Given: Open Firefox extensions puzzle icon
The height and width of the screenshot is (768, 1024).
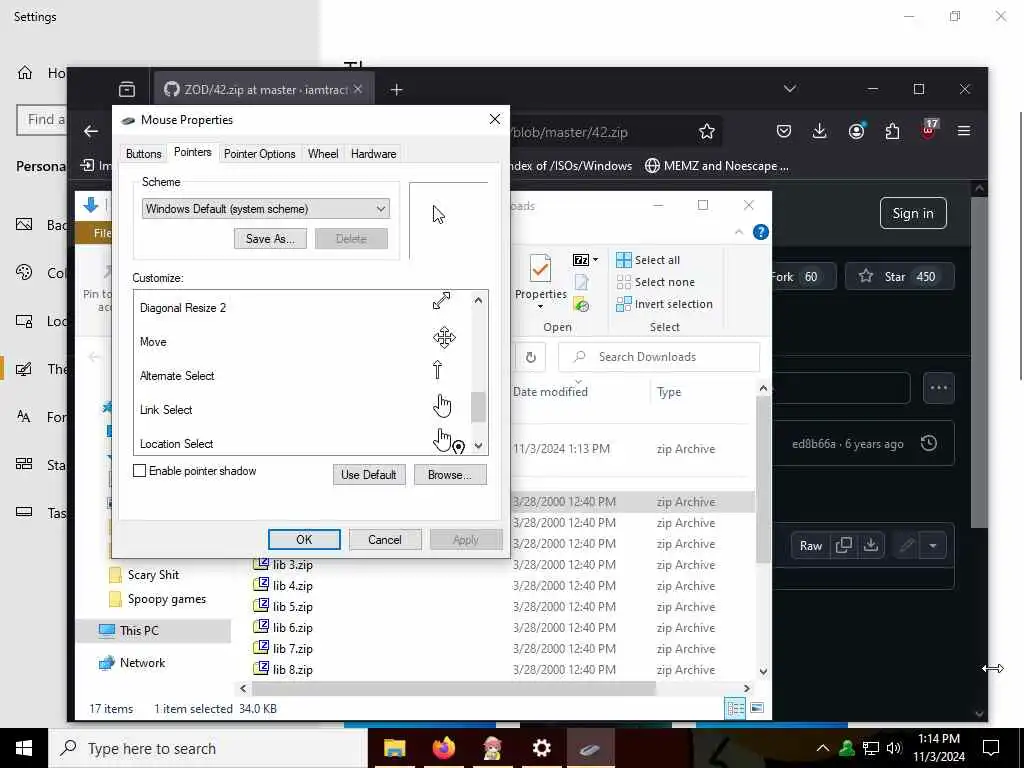Looking at the screenshot, I should (892, 131).
